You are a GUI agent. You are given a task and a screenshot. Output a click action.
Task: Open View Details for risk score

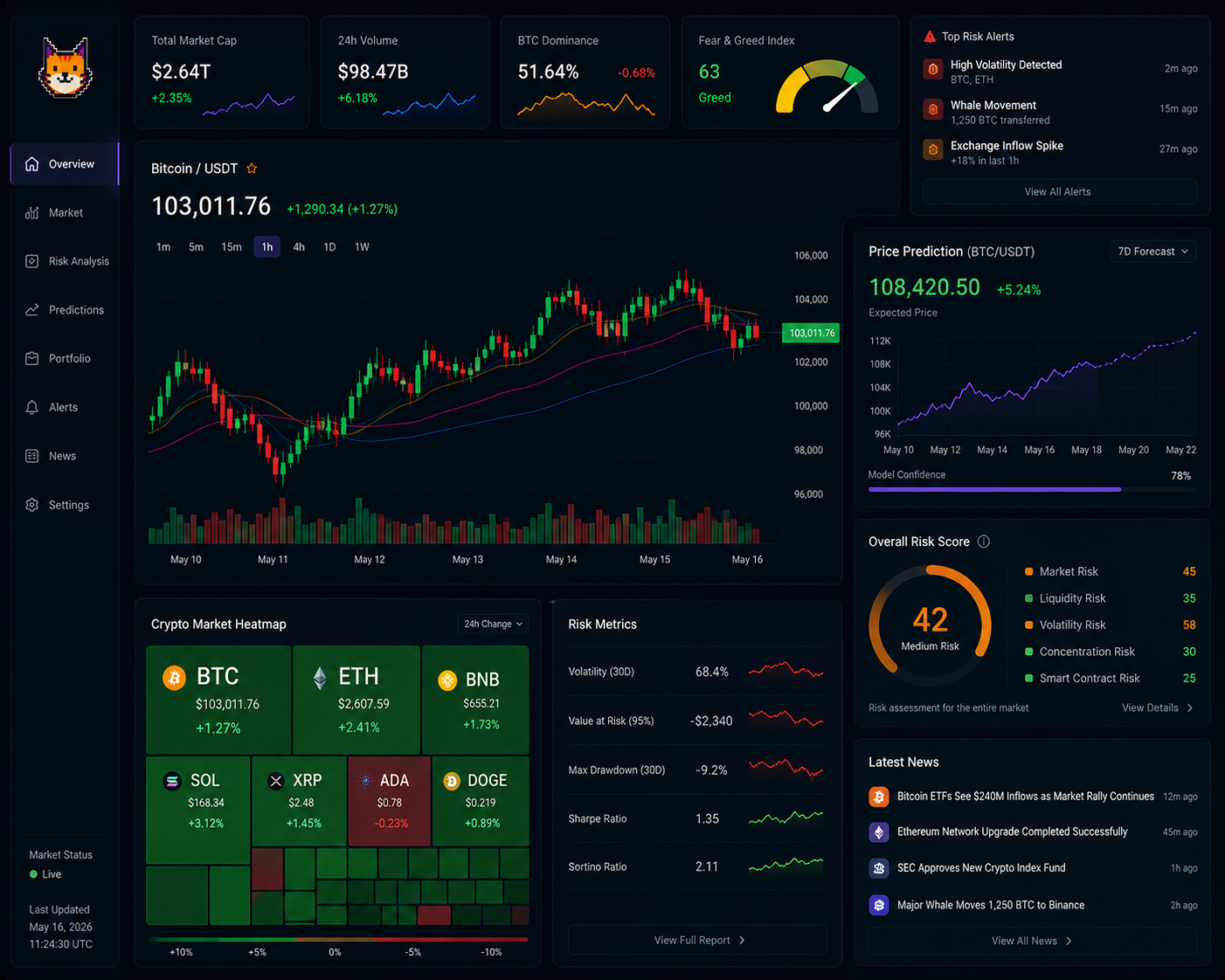(1158, 707)
